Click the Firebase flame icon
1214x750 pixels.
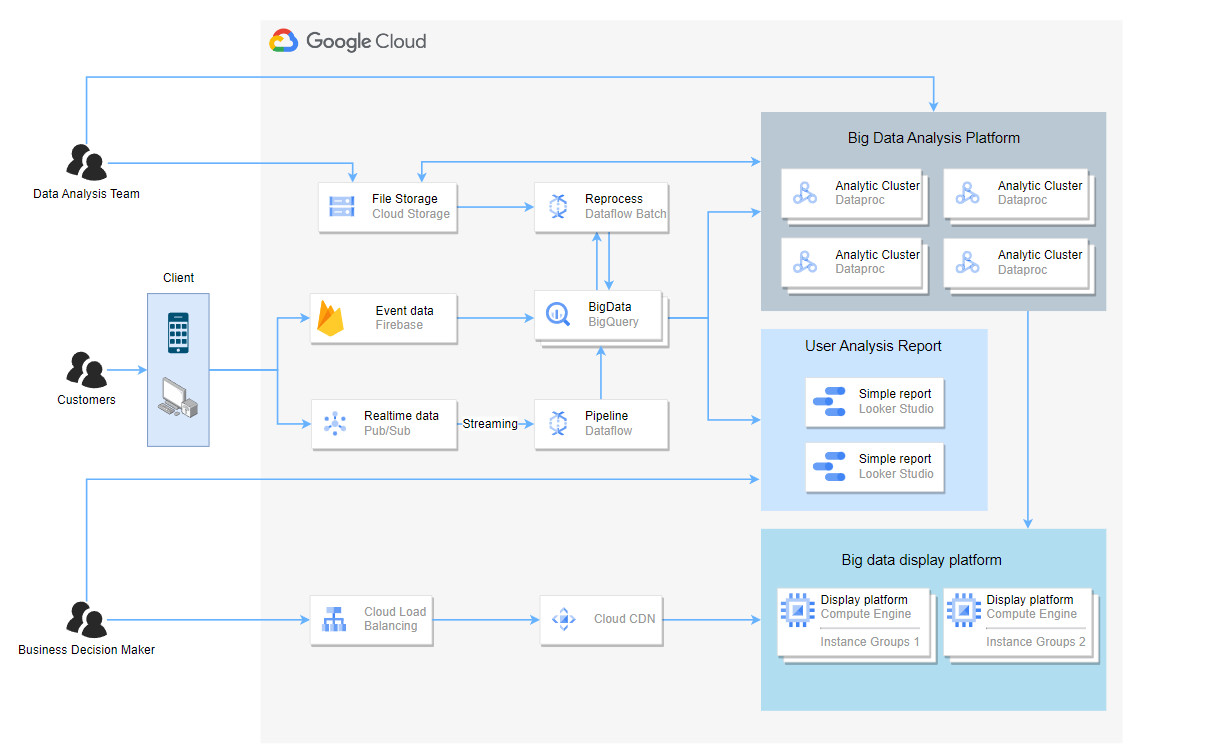330,318
